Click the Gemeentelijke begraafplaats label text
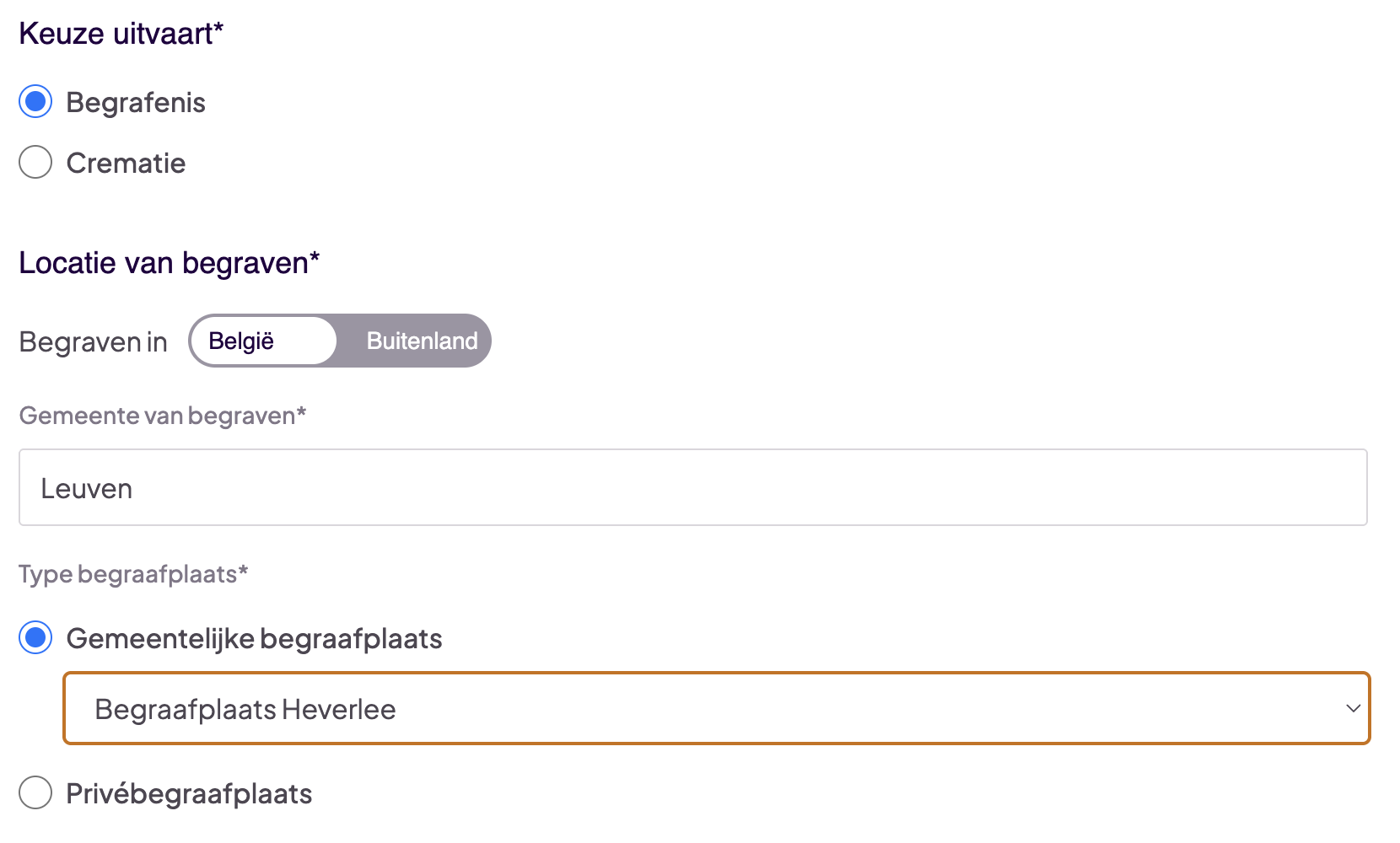The image size is (1400, 843). [x=254, y=639]
